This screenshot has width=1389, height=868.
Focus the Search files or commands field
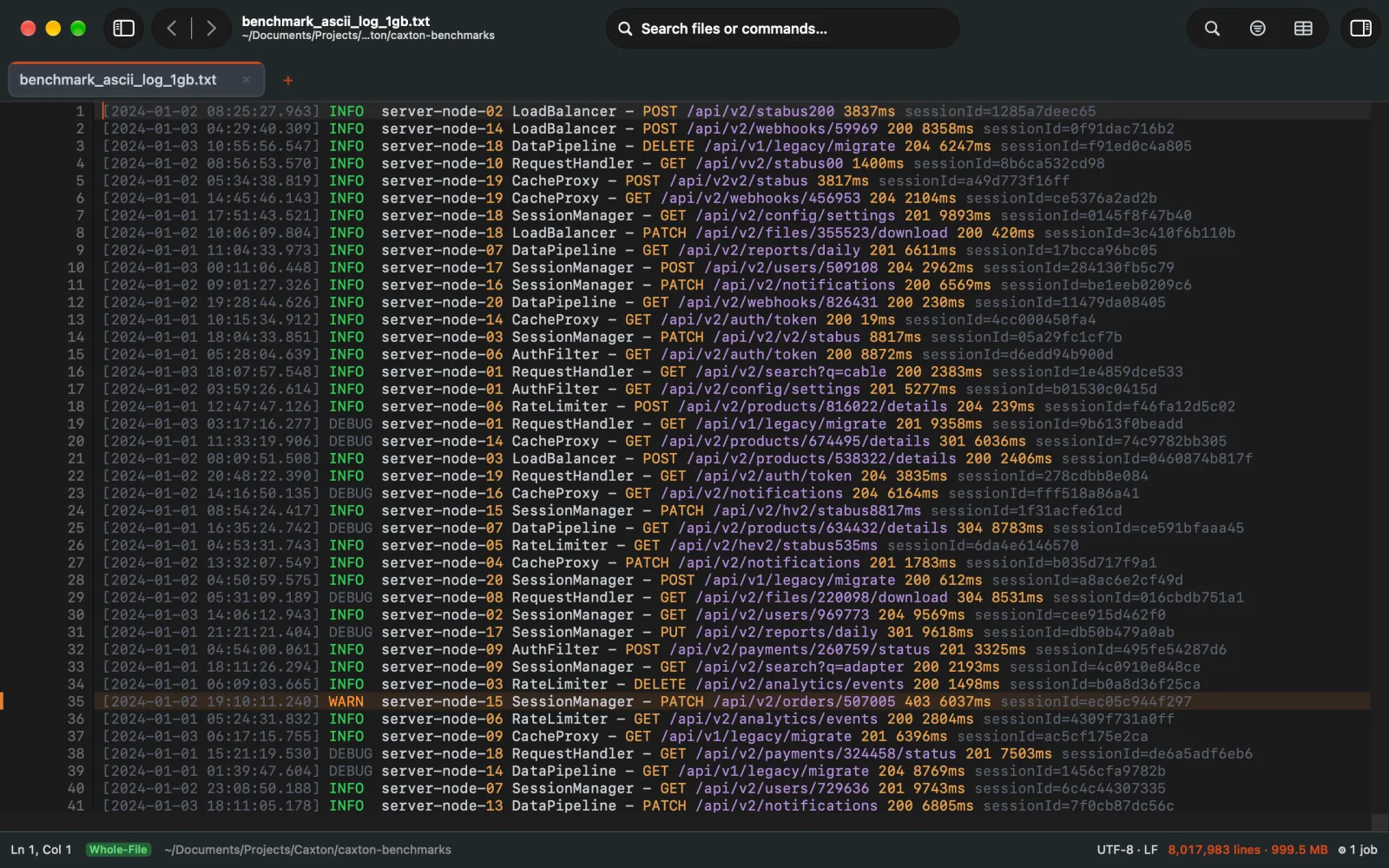tap(782, 29)
